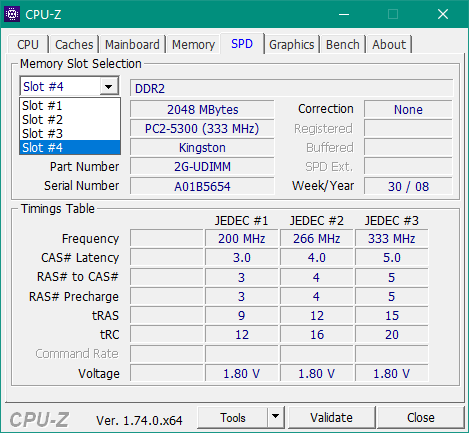The height and width of the screenshot is (433, 469).
Task: Collapse the memory slot dropdown arrow
Action: tap(109, 87)
